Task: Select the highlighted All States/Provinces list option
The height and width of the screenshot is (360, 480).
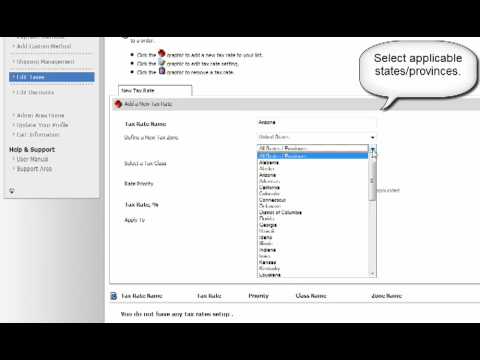Action: [312, 156]
